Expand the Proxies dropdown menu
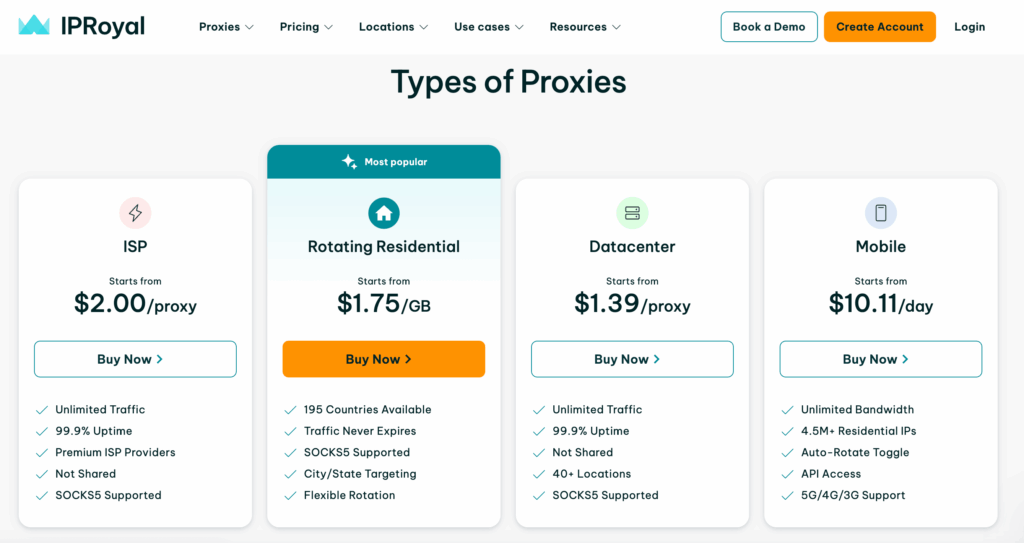The height and width of the screenshot is (543, 1024). 226,27
